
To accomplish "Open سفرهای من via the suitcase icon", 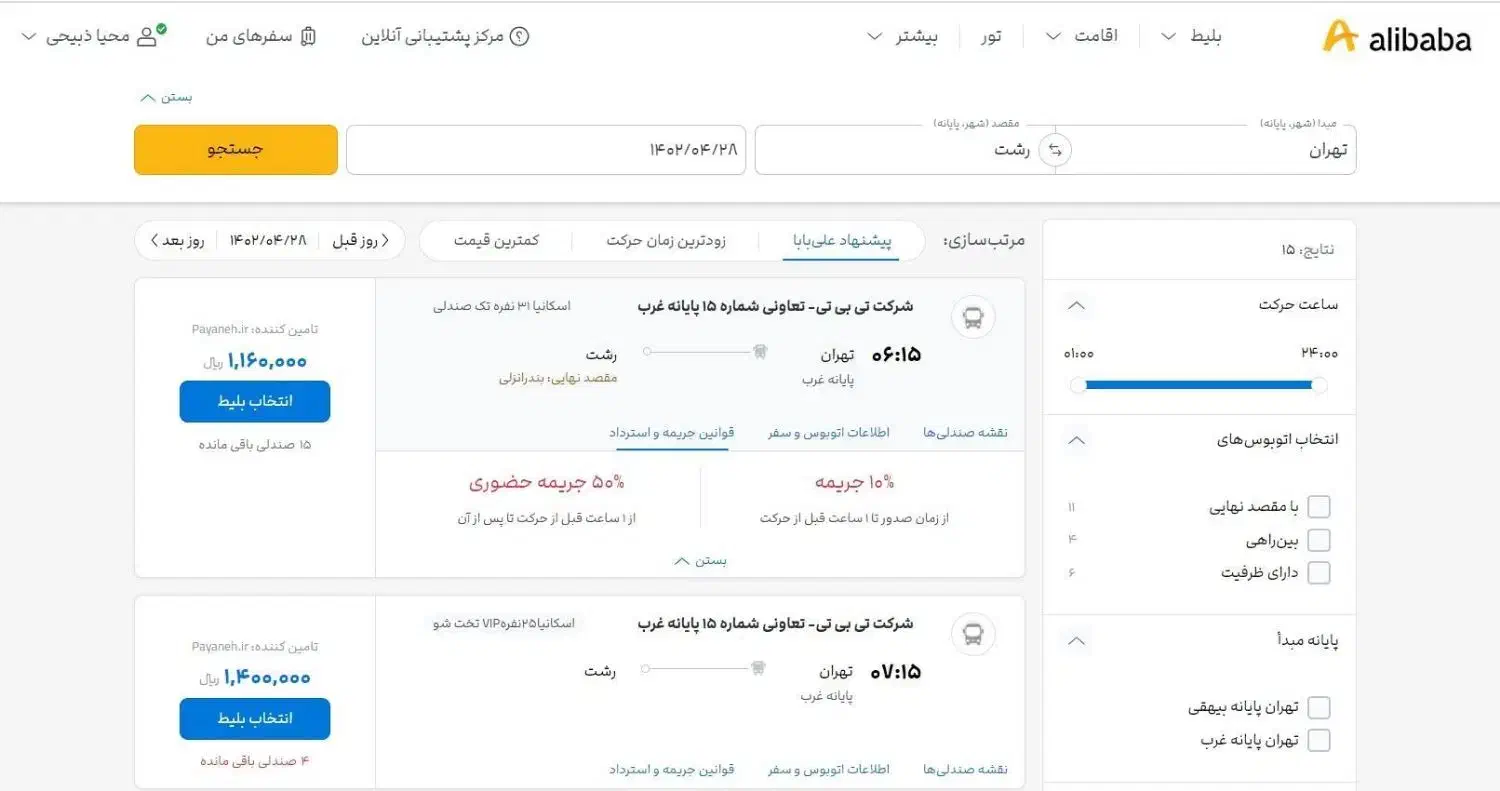I will 308,34.
